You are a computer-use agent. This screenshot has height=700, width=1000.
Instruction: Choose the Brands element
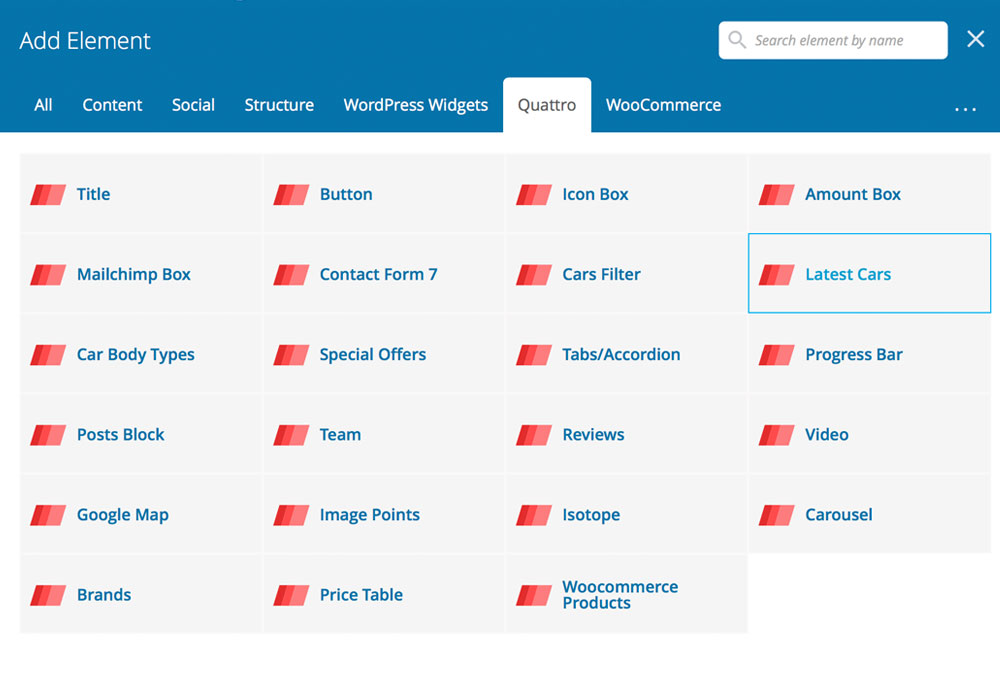[141, 594]
